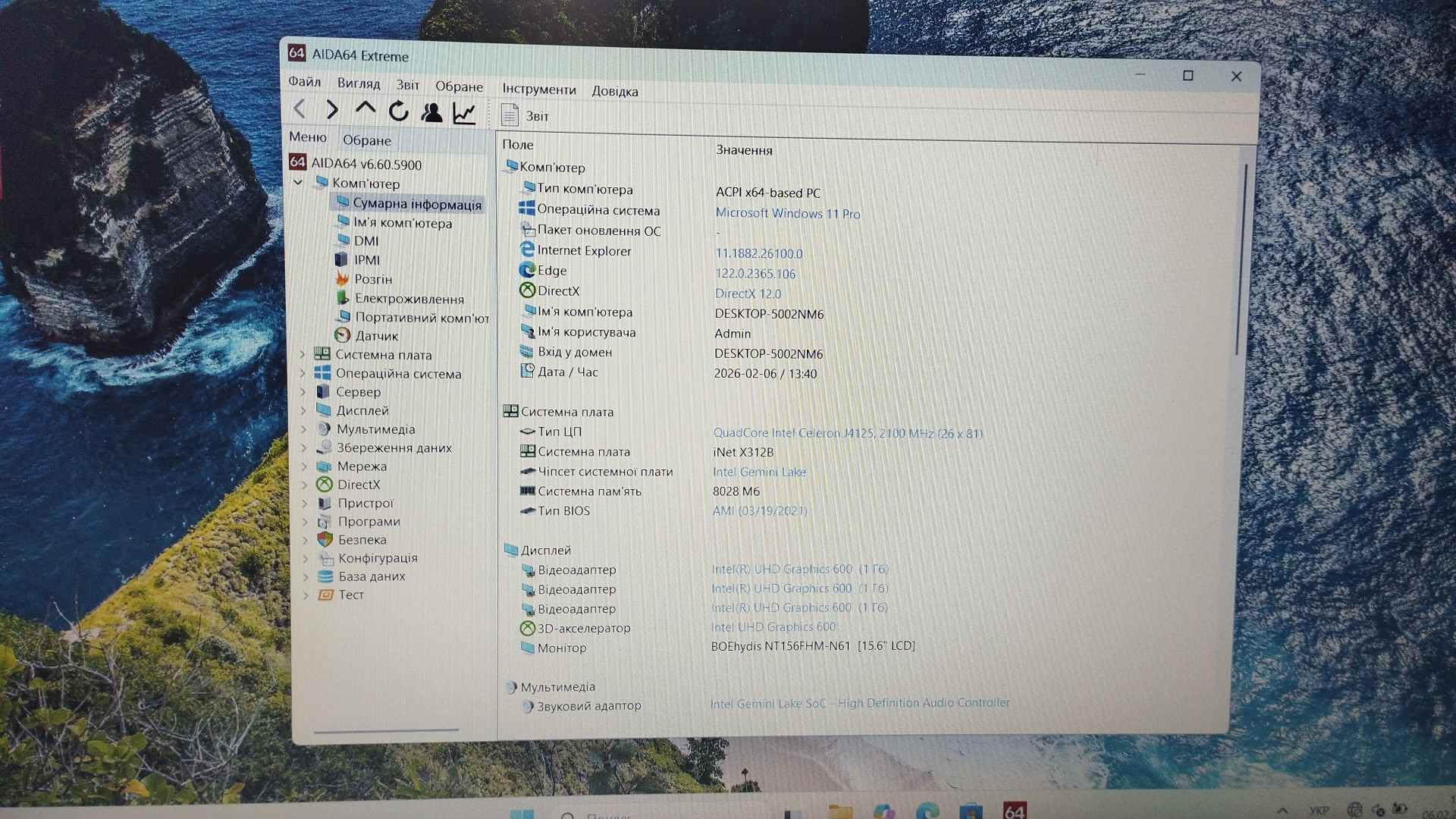Viewport: 1456px width, 819px height.
Task: Select the Розгін overclock tree item
Action: click(372, 279)
